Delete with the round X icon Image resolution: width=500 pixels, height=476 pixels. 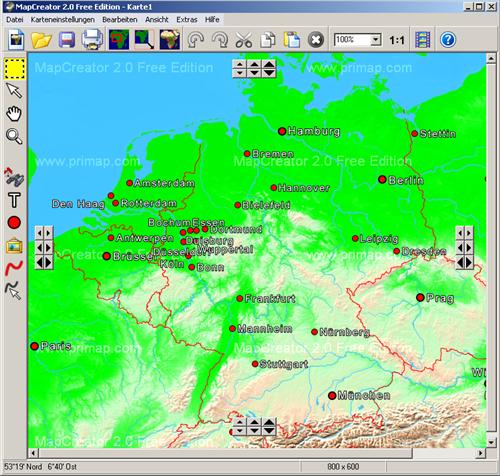tap(316, 40)
